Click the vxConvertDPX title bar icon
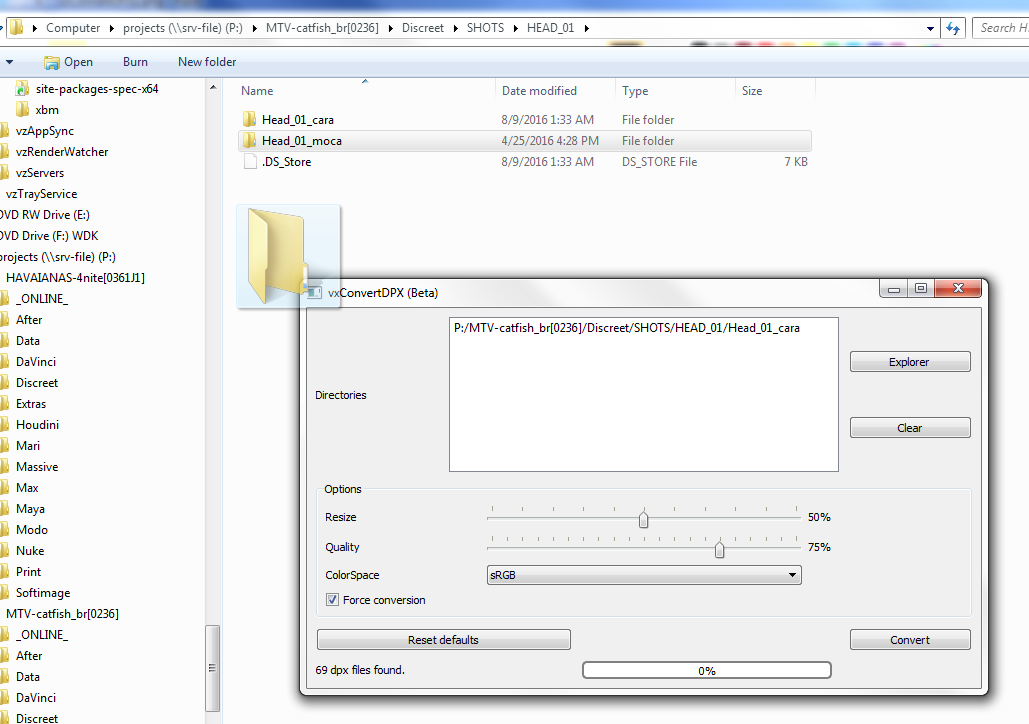Image resolution: width=1029 pixels, height=724 pixels. tap(314, 293)
